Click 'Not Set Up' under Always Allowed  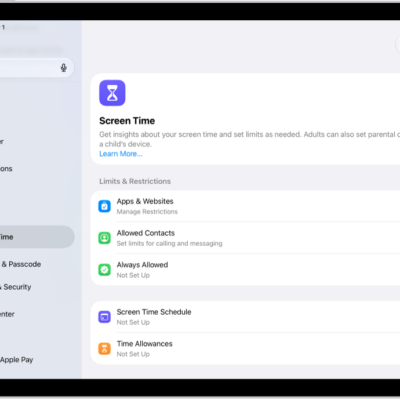point(133,275)
